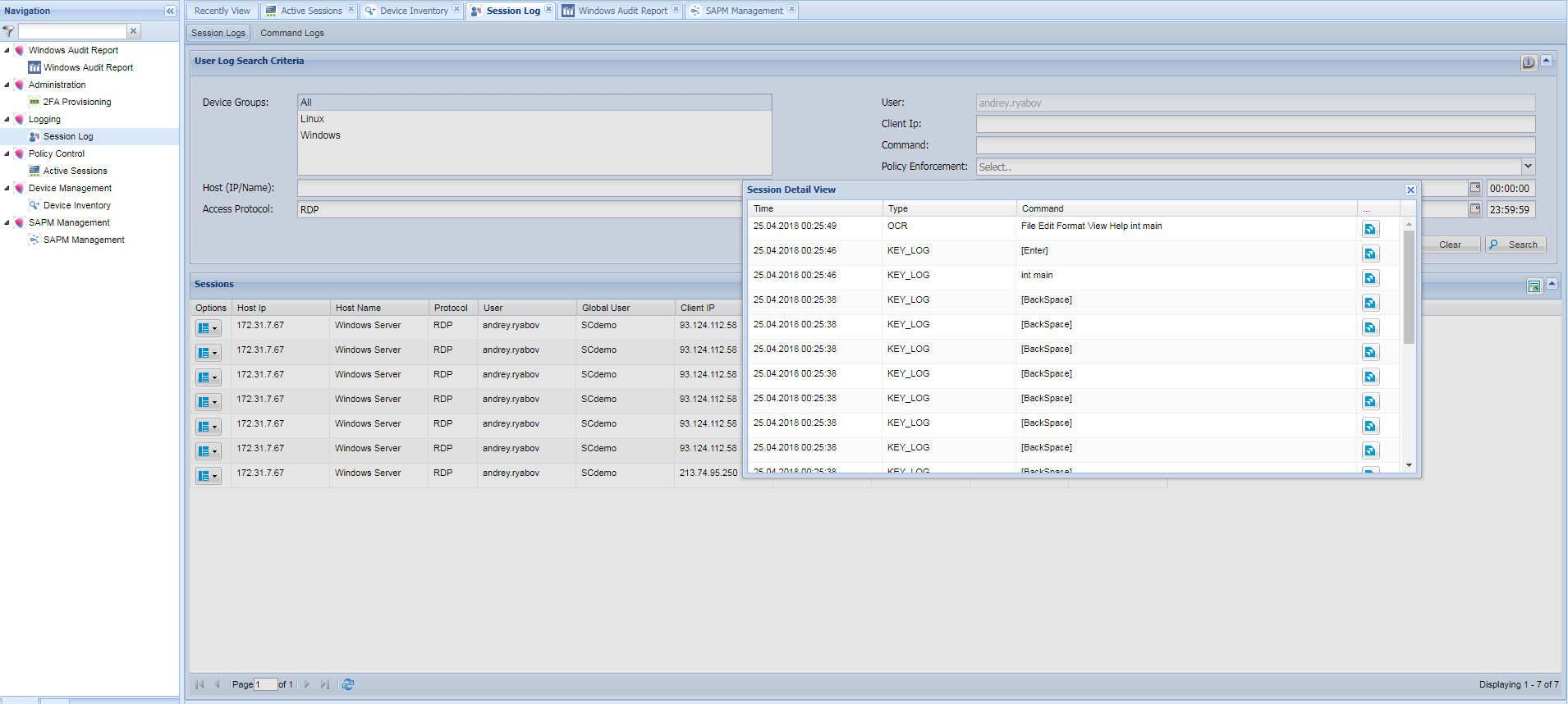Click the export icon in Sessions header
This screenshot has width=1568, height=704.
click(x=1534, y=286)
